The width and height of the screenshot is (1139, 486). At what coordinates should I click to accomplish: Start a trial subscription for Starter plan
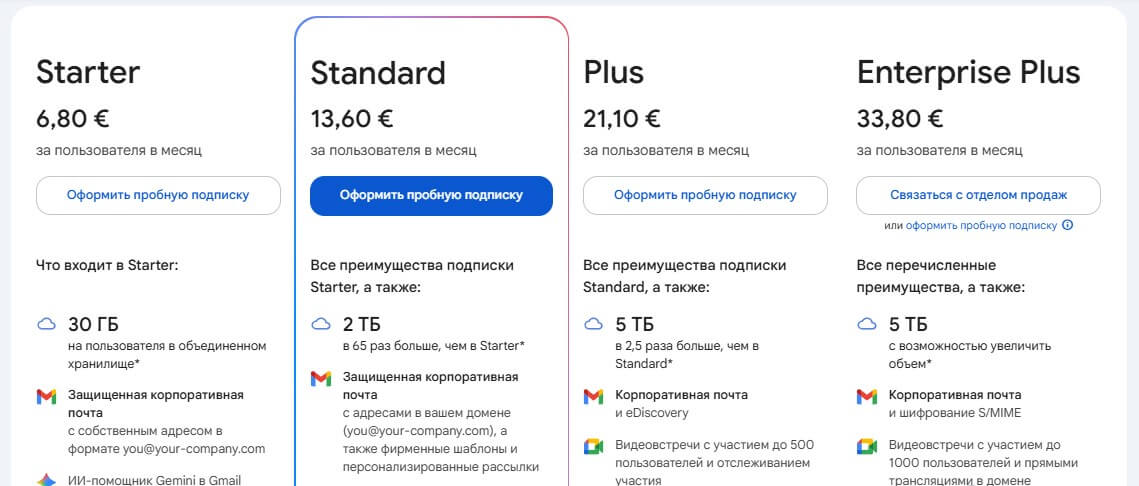pyautogui.click(x=158, y=195)
